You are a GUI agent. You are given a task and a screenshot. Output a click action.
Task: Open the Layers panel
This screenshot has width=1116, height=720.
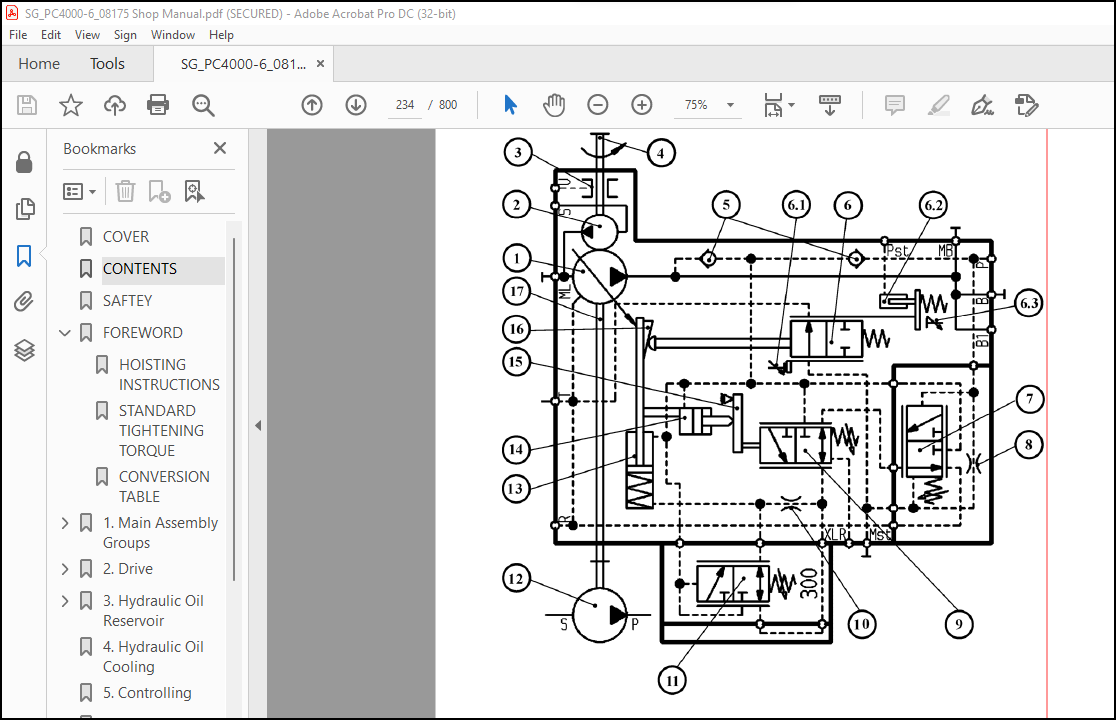[24, 350]
